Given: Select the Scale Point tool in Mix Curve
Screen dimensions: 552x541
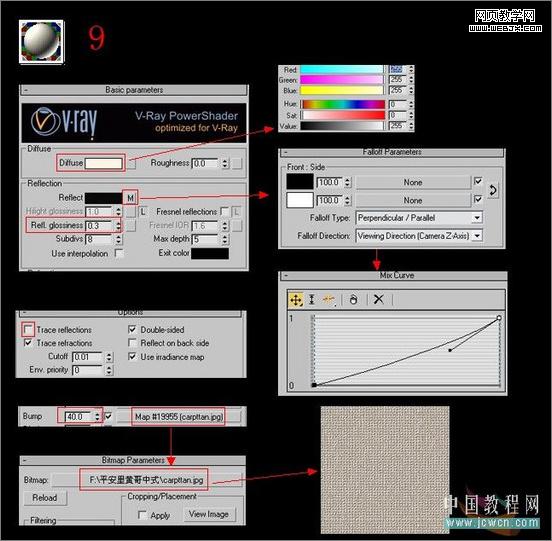Looking at the screenshot, I should (x=312, y=300).
